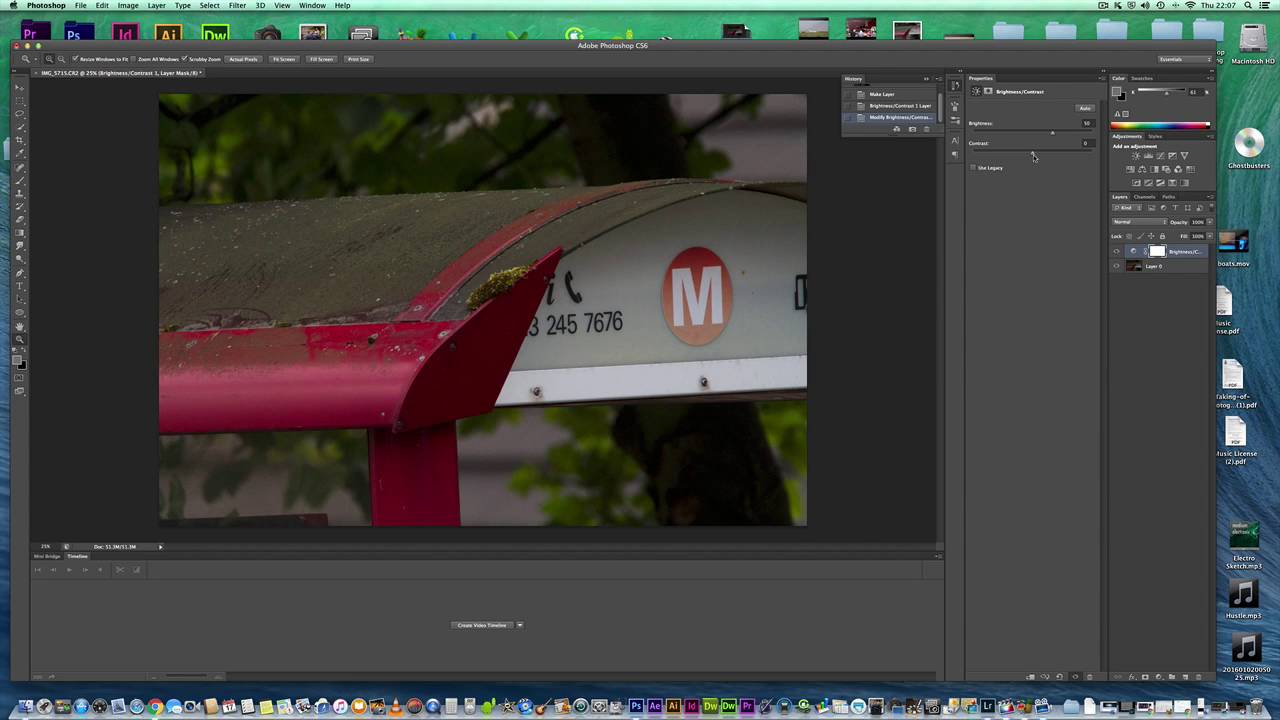Create new snapshot in History panel
Viewport: 1280px width, 720px height.
tap(912, 129)
